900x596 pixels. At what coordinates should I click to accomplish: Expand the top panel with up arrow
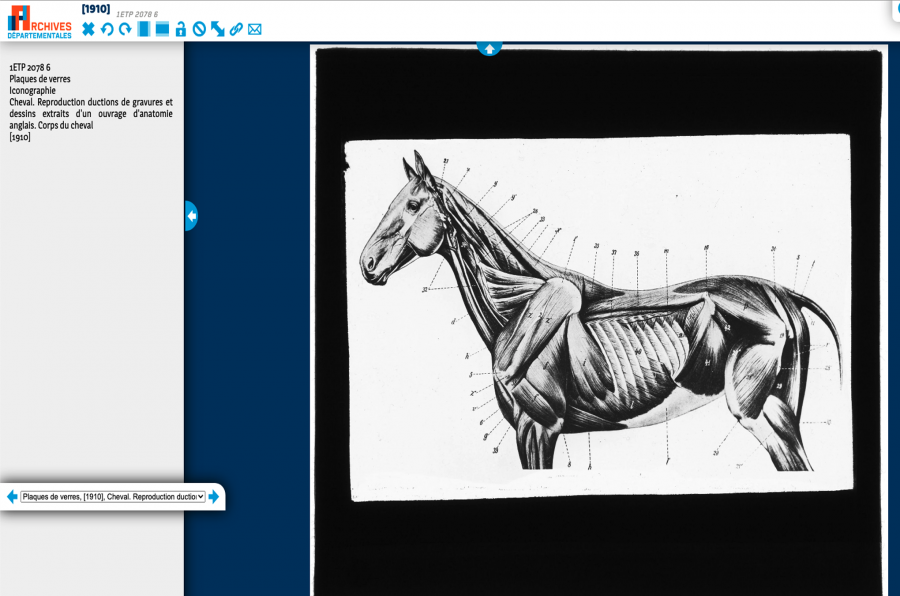tap(490, 49)
